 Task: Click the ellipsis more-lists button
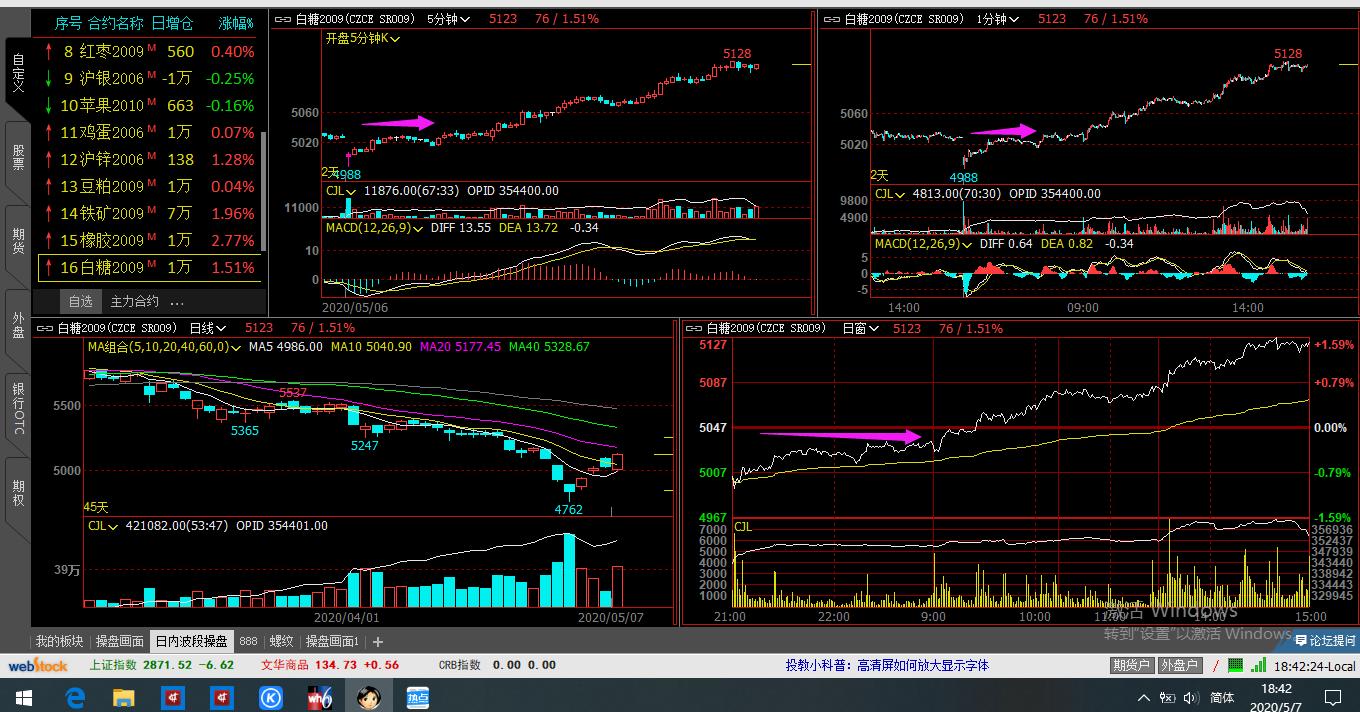click(x=178, y=301)
